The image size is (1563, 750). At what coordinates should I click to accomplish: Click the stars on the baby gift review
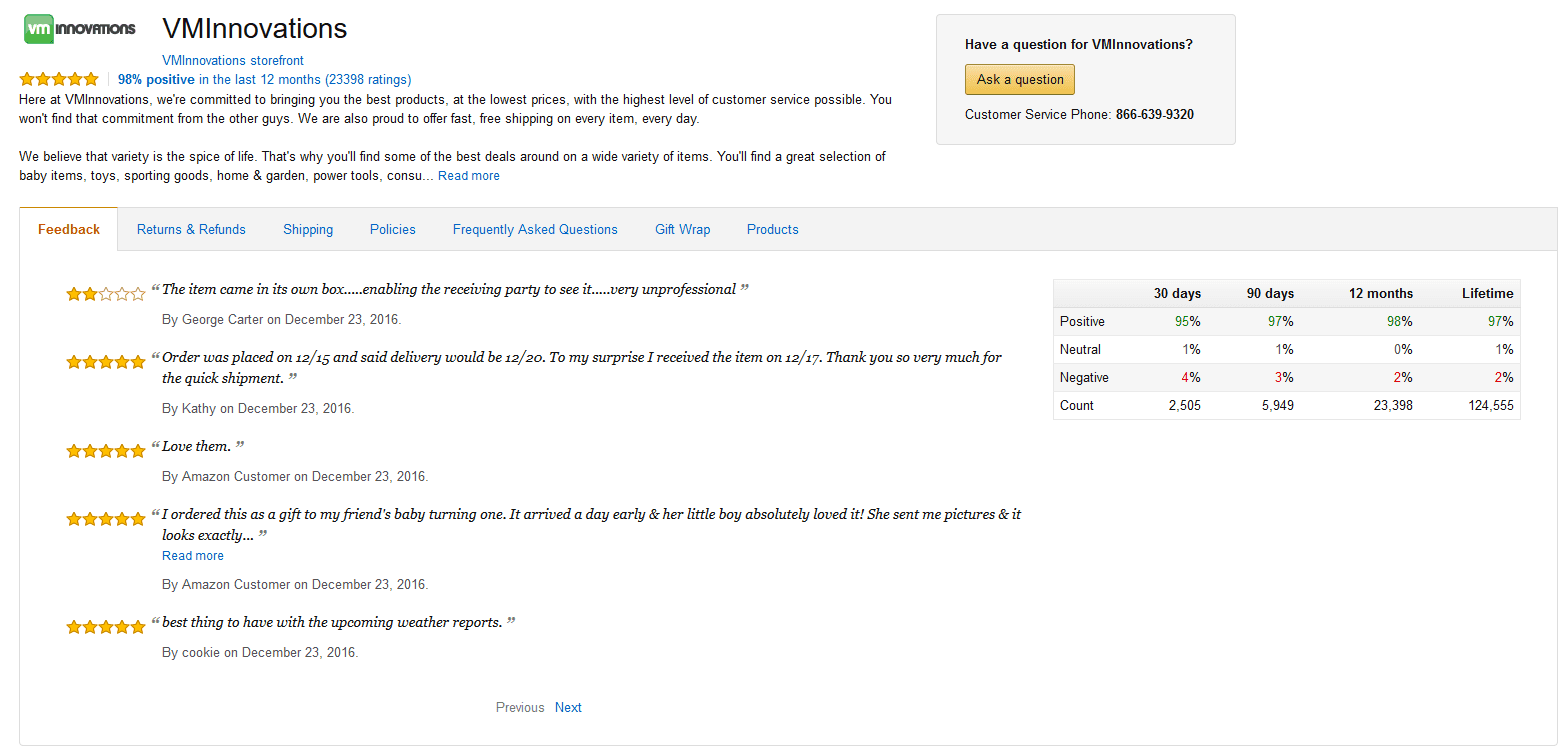pos(105,518)
